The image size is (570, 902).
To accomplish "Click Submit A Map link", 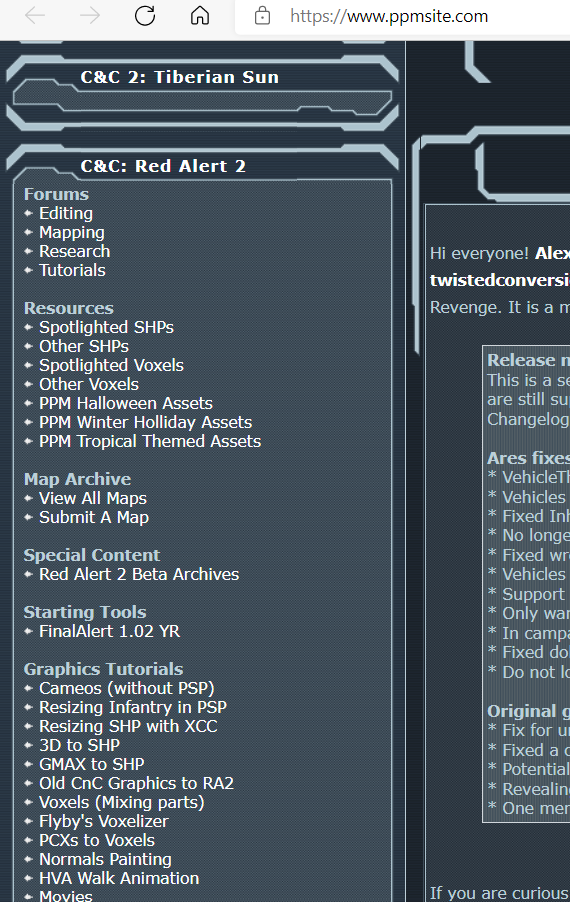I will point(94,517).
